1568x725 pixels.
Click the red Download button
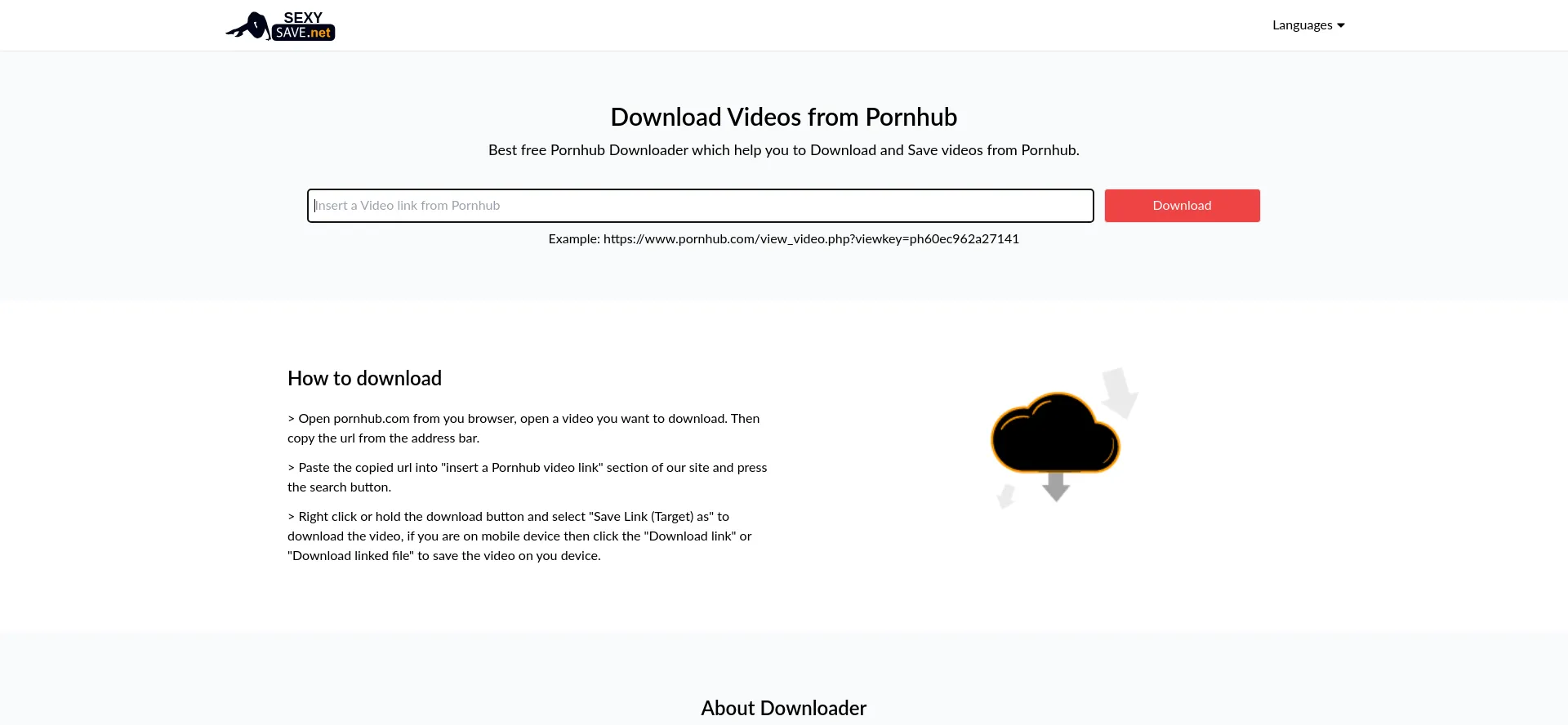point(1182,206)
